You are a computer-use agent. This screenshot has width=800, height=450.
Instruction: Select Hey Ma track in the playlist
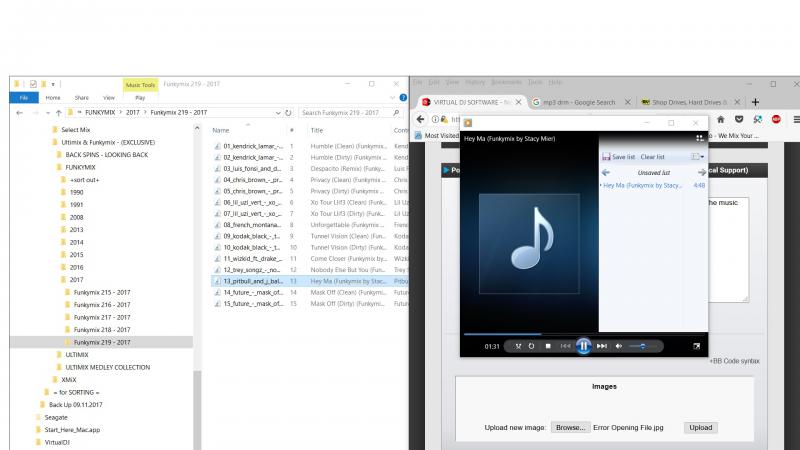tap(653, 186)
